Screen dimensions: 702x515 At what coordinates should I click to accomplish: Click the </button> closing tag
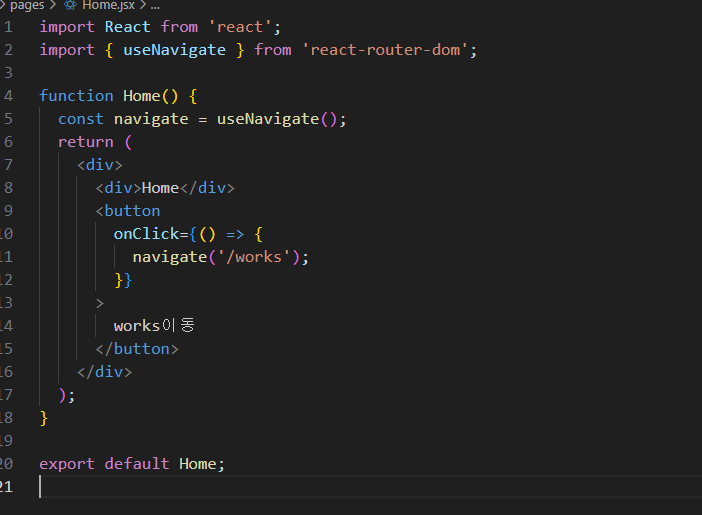click(x=137, y=349)
